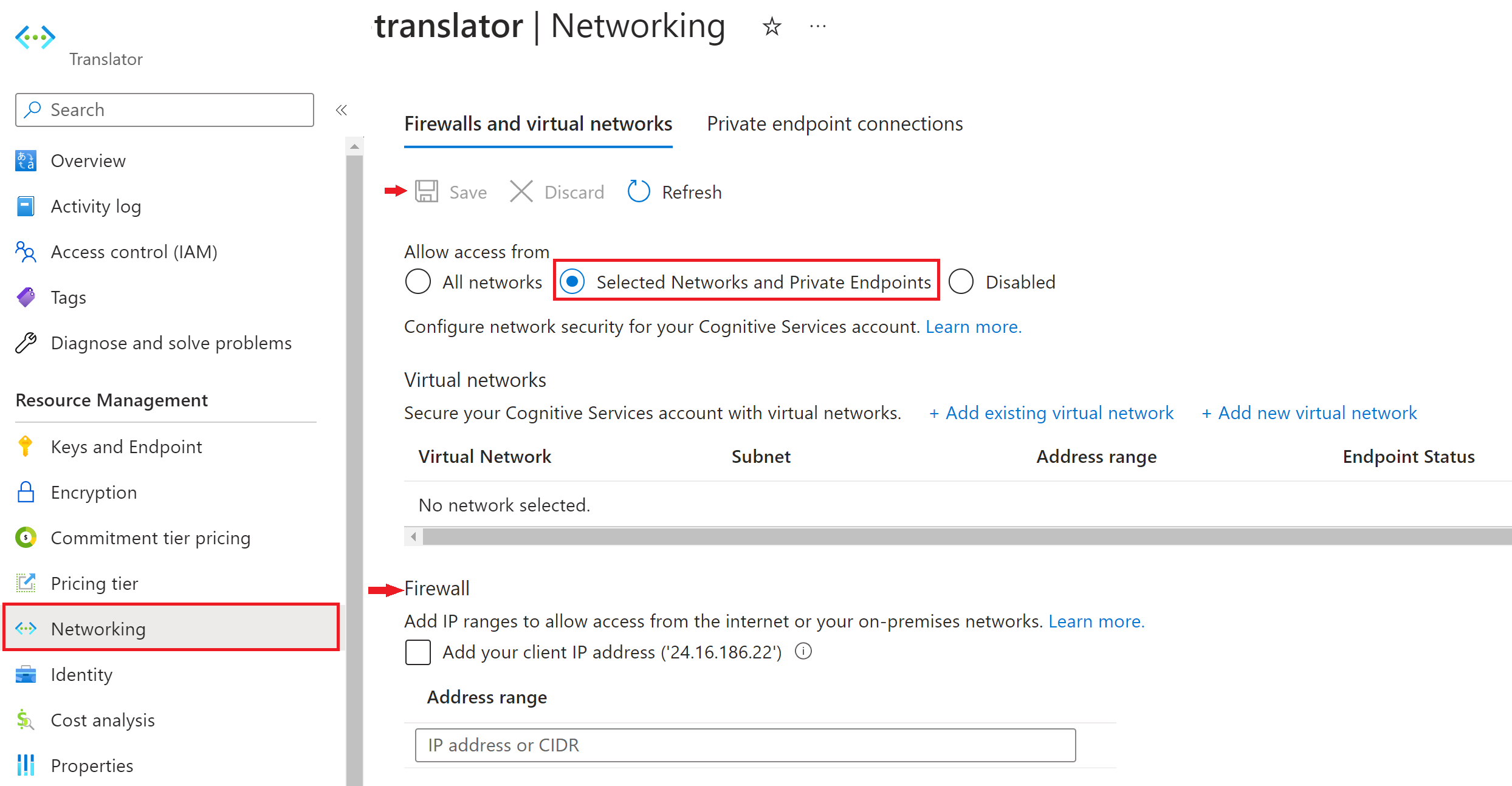Enable Add your client IP address checkbox
This screenshot has width=1512, height=786.
pos(418,652)
